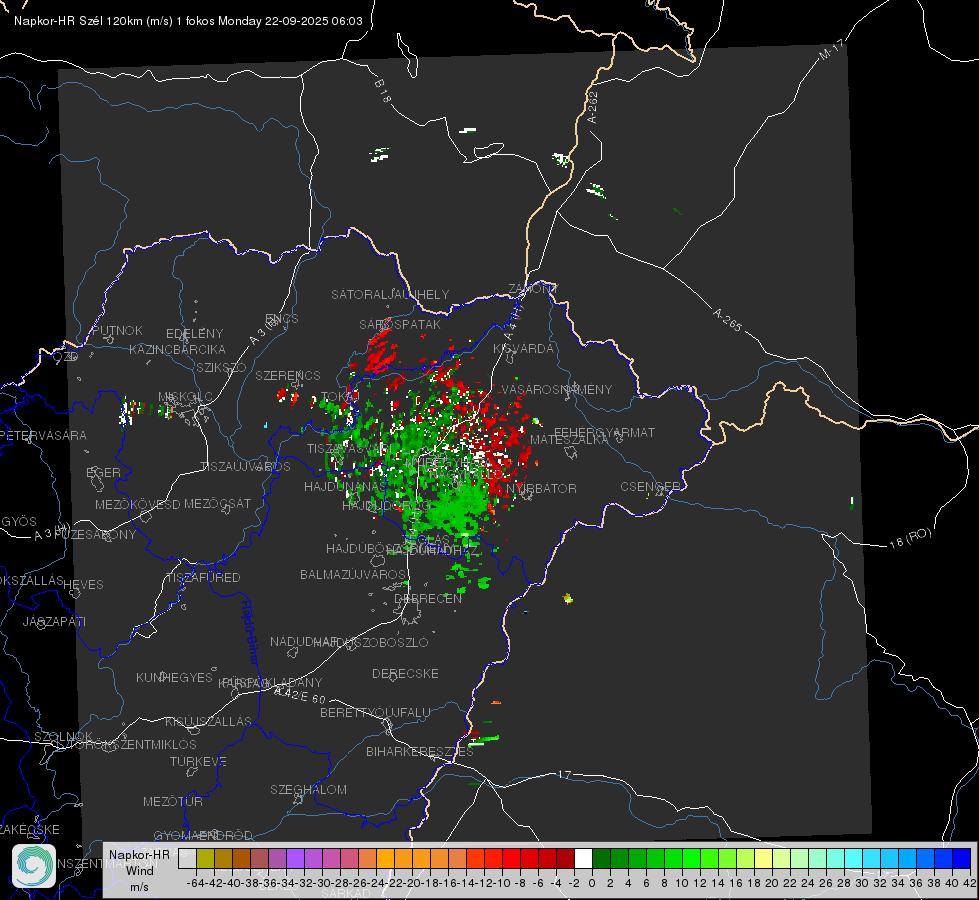The height and width of the screenshot is (900, 979).
Task: Click the EDELÉNY town label
Action: point(194,334)
